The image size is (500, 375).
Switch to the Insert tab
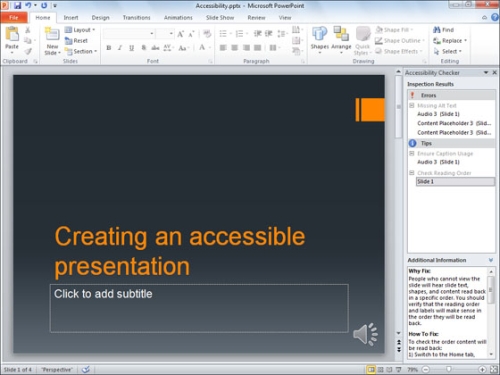tap(71, 18)
